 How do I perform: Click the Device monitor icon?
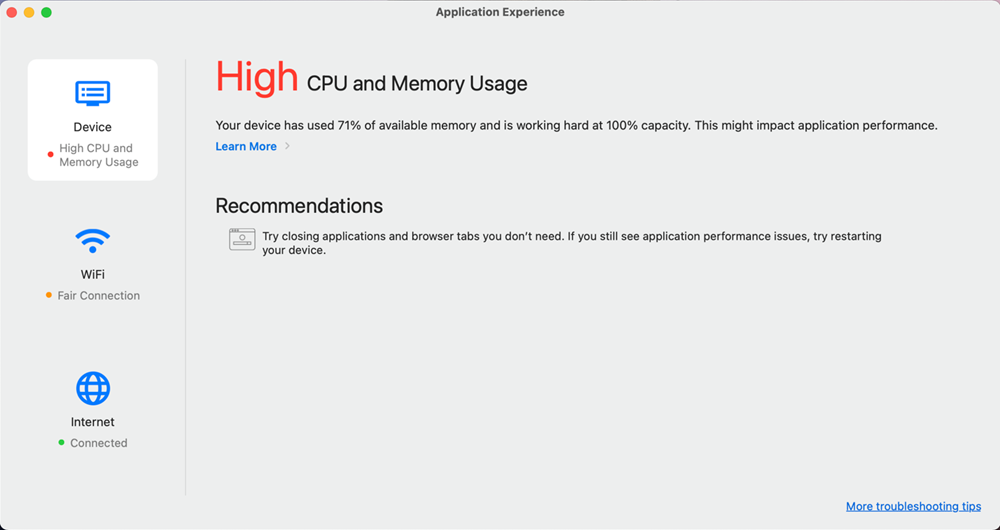click(x=93, y=94)
